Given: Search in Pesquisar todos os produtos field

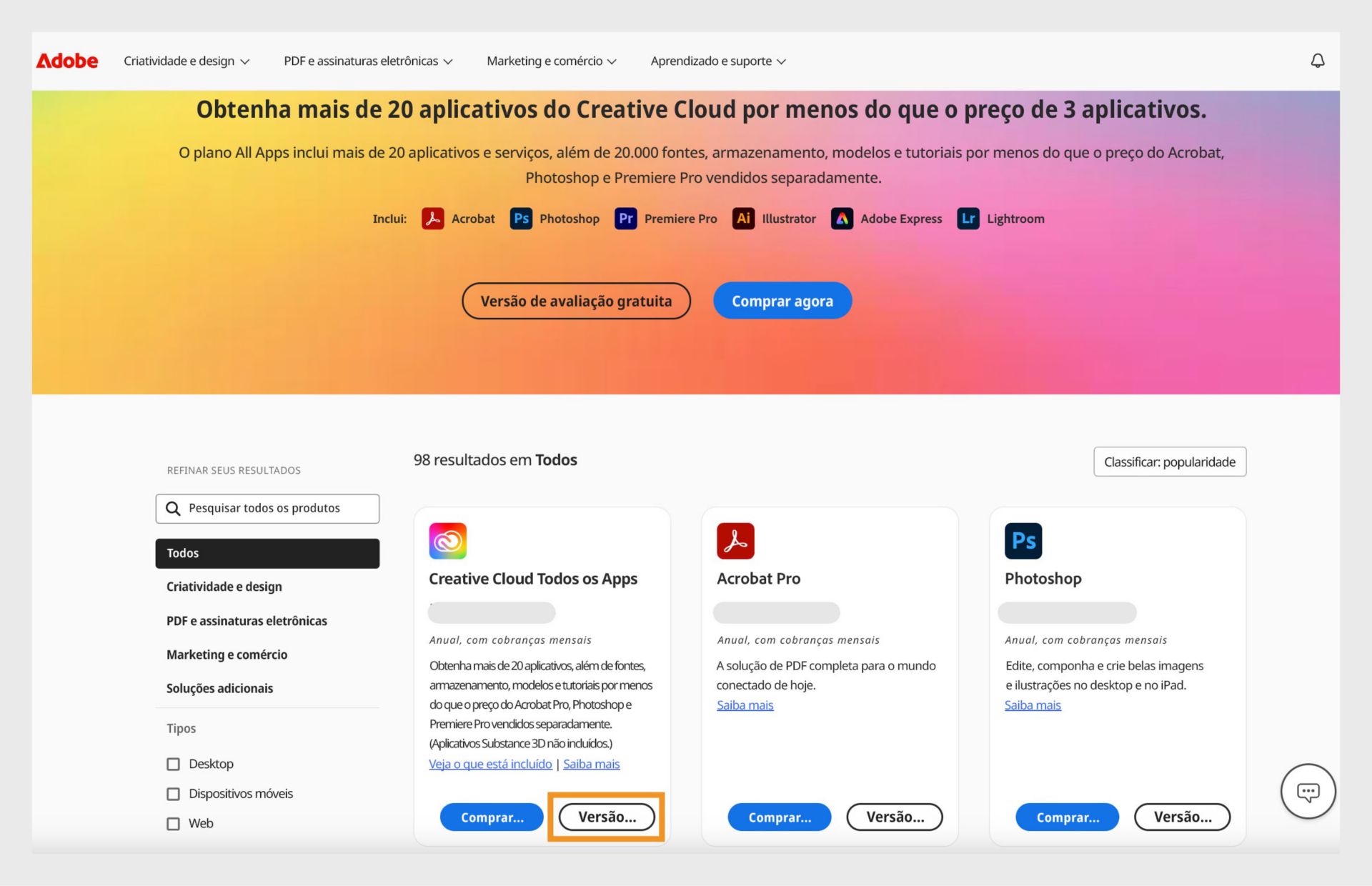Looking at the screenshot, I should (267, 508).
